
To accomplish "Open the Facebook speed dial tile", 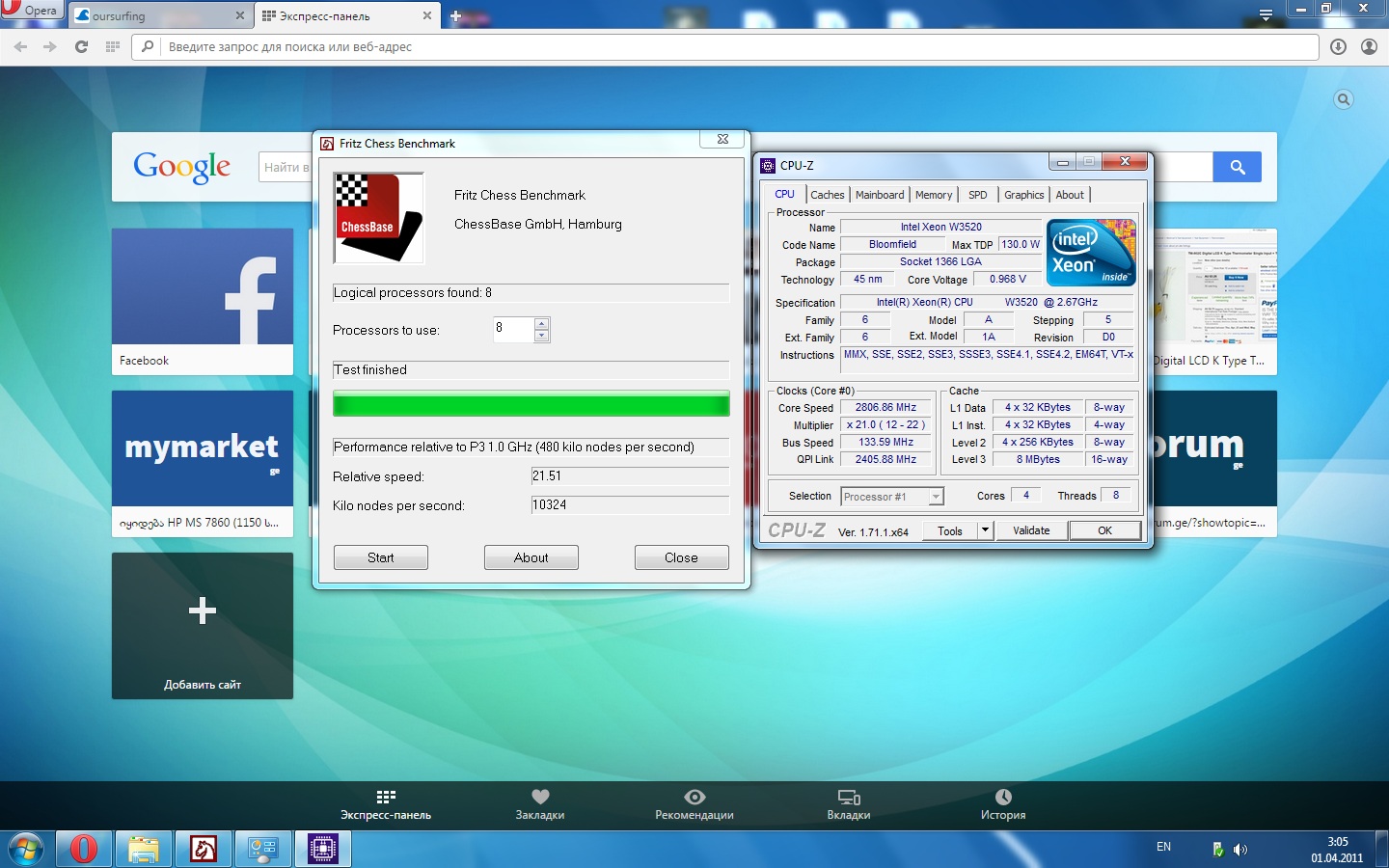I will pos(203,301).
